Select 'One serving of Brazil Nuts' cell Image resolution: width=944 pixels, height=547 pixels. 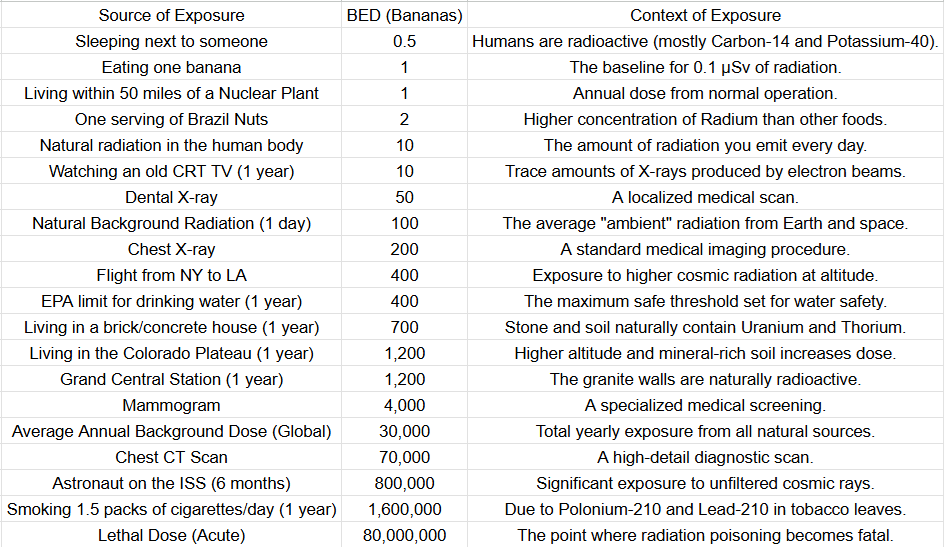coord(171,119)
